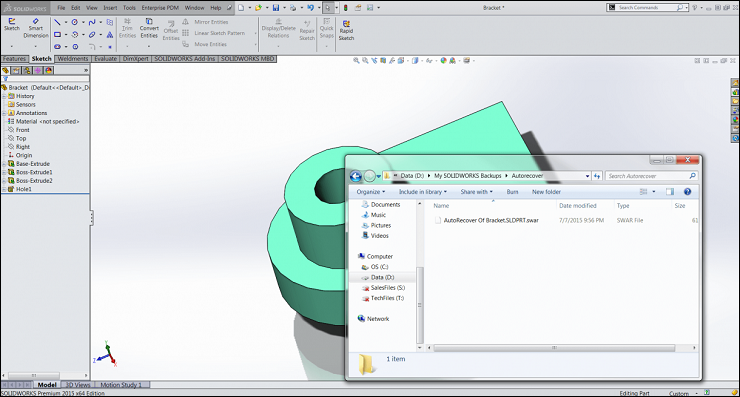Click Zoom to Fit icon in viewport
Image resolution: width=740 pixels, height=397 pixels.
(356, 60)
